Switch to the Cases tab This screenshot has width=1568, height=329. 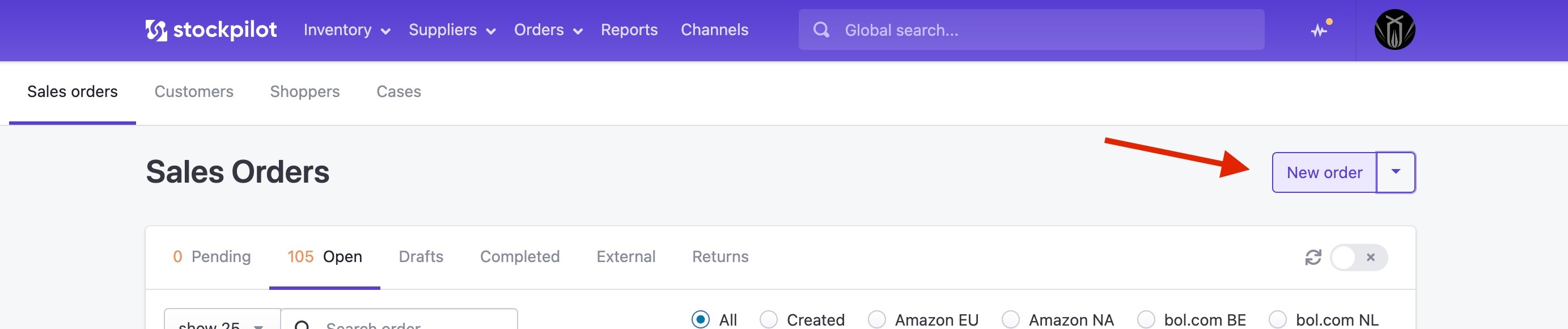398,92
